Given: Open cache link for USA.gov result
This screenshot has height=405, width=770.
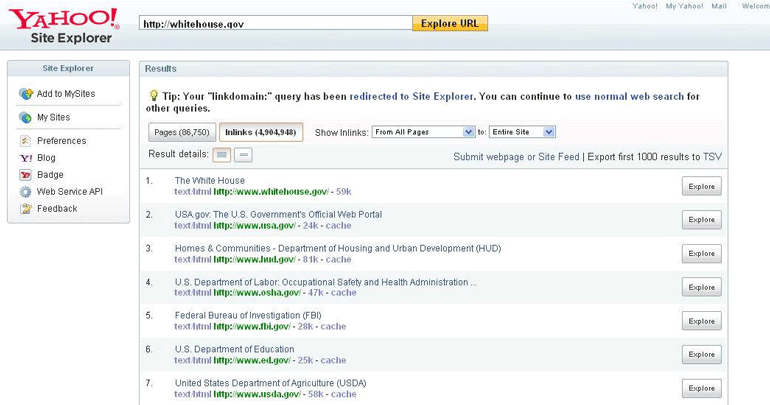Looking at the screenshot, I should coord(338,226).
